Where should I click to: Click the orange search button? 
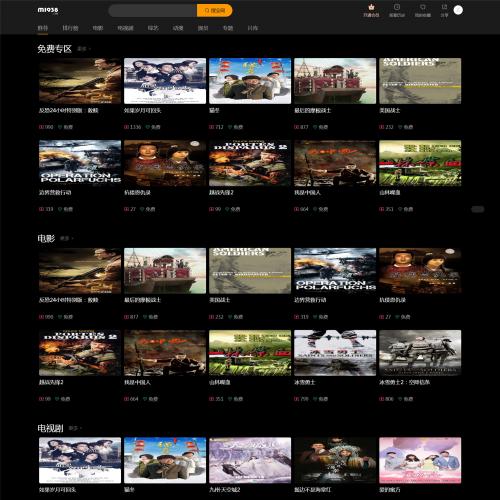214,11
